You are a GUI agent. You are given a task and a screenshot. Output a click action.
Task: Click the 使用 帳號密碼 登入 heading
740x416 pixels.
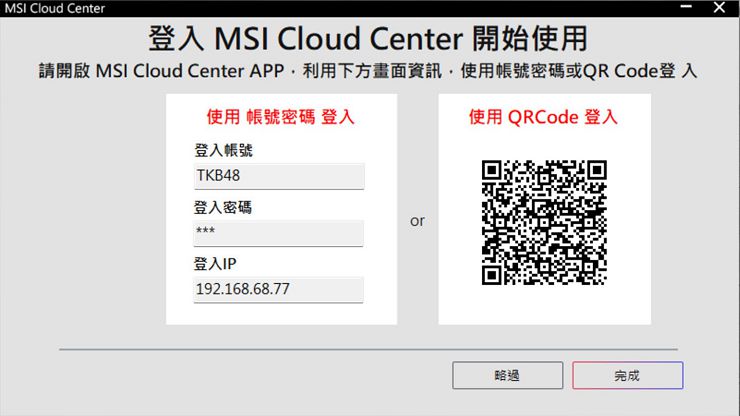(x=280, y=117)
